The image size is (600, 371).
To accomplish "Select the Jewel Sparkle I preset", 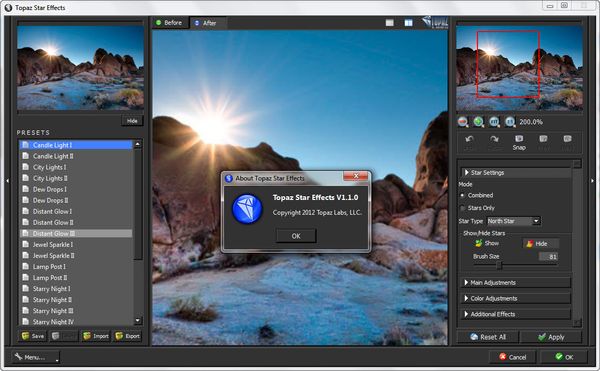I will [76, 244].
